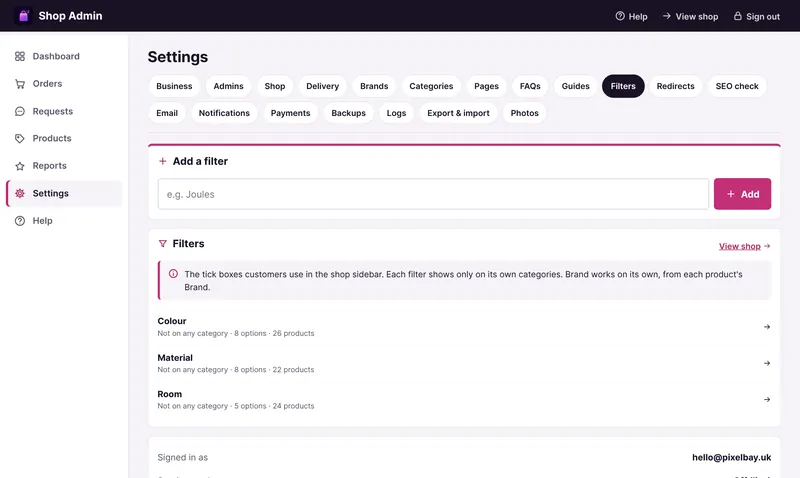The width and height of the screenshot is (800, 478).
Task: Switch to the Pages tab
Action: [486, 86]
